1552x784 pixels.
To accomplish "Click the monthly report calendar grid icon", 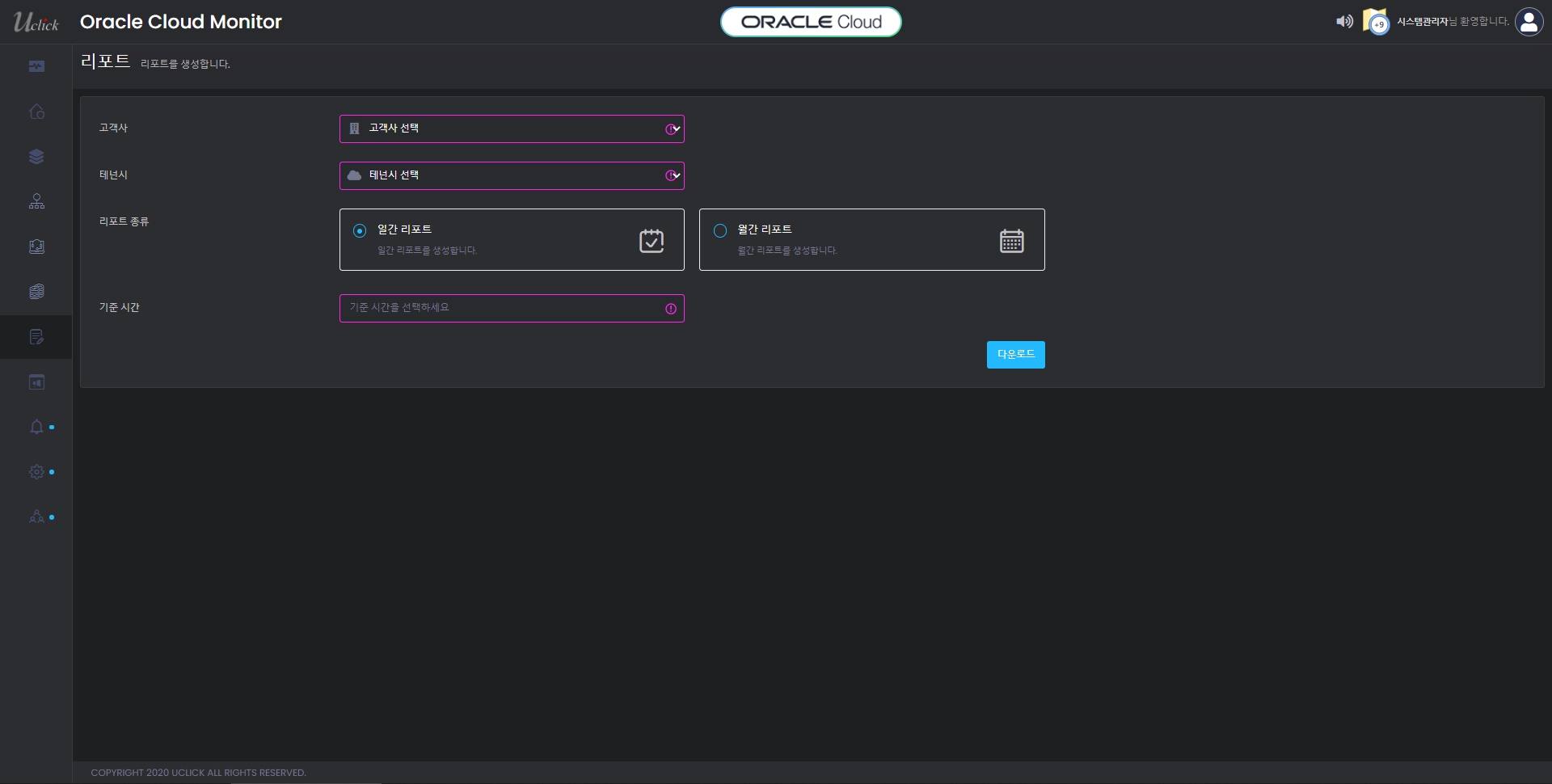I will click(1011, 241).
